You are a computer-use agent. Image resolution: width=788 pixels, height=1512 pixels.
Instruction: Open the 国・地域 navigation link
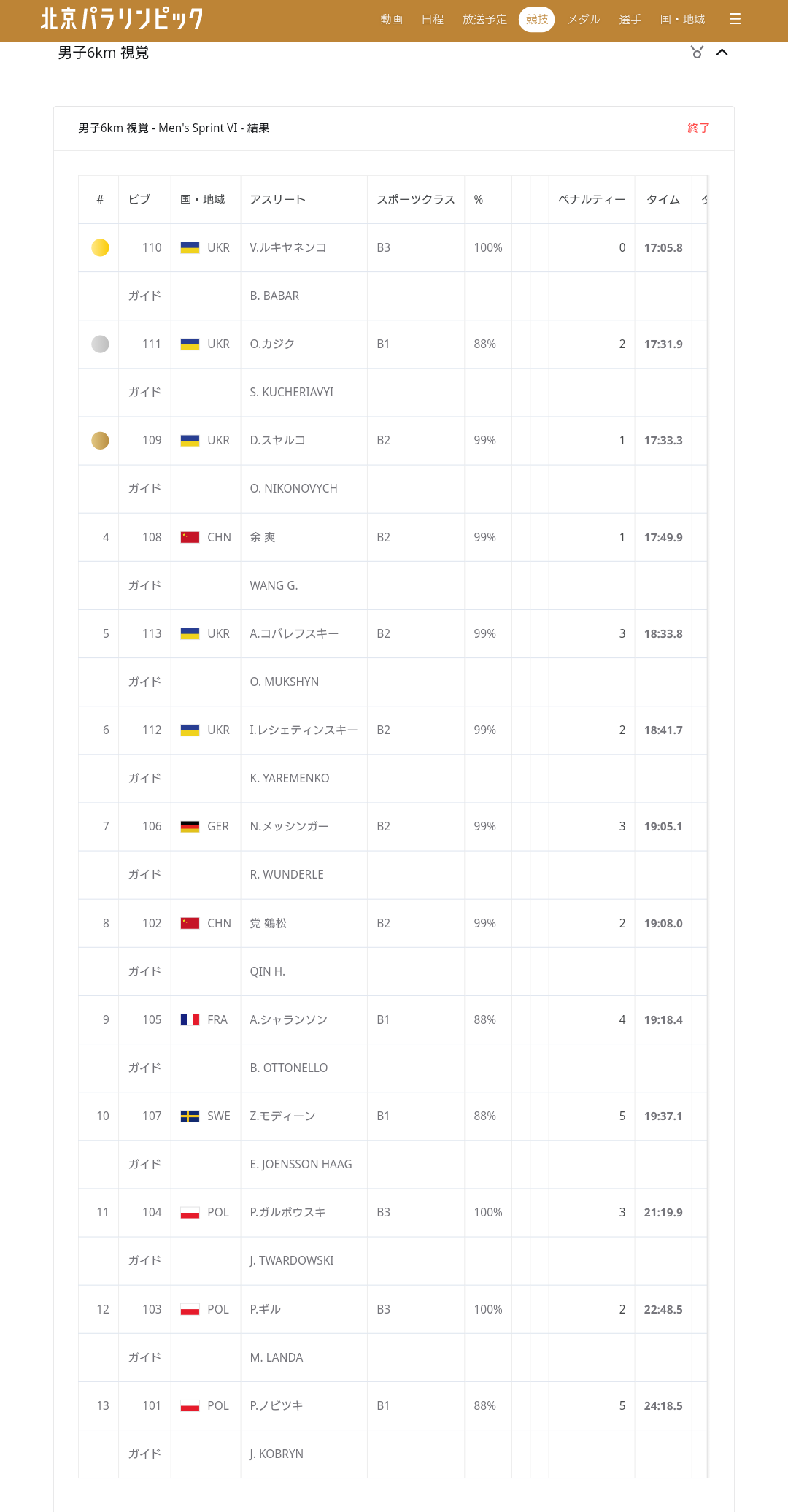coord(682,20)
